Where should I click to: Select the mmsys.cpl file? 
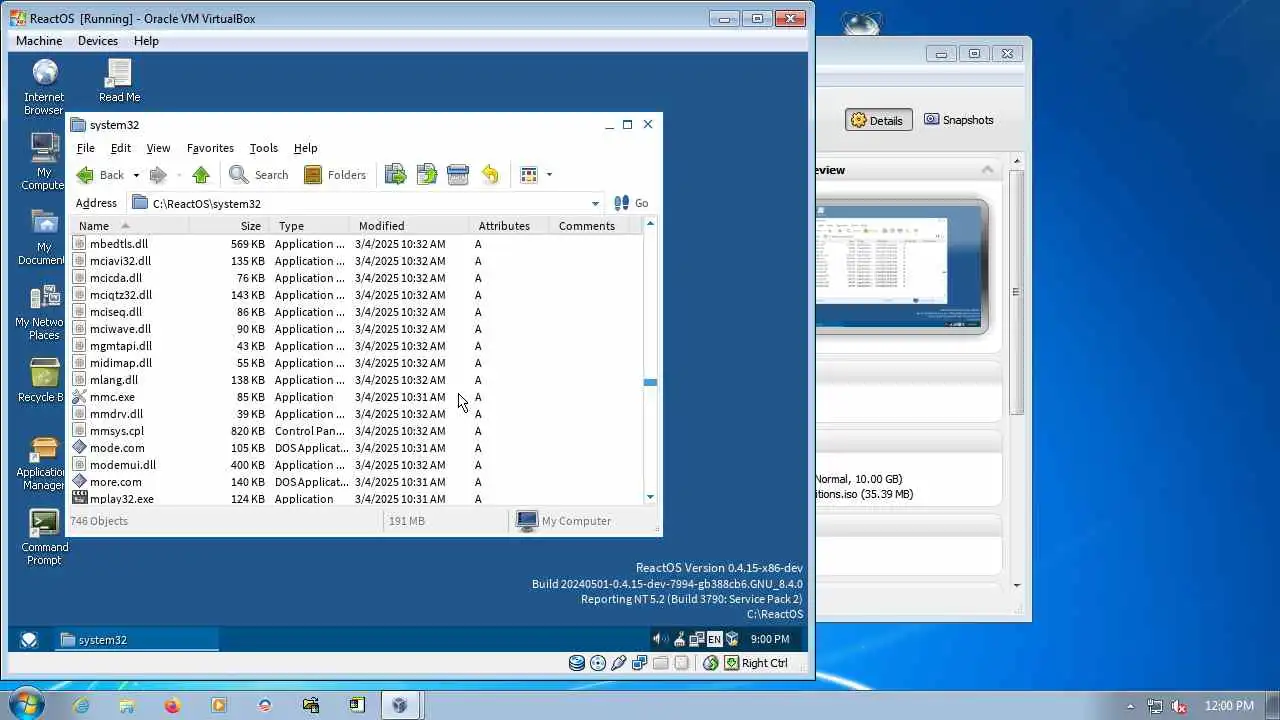tap(116, 431)
